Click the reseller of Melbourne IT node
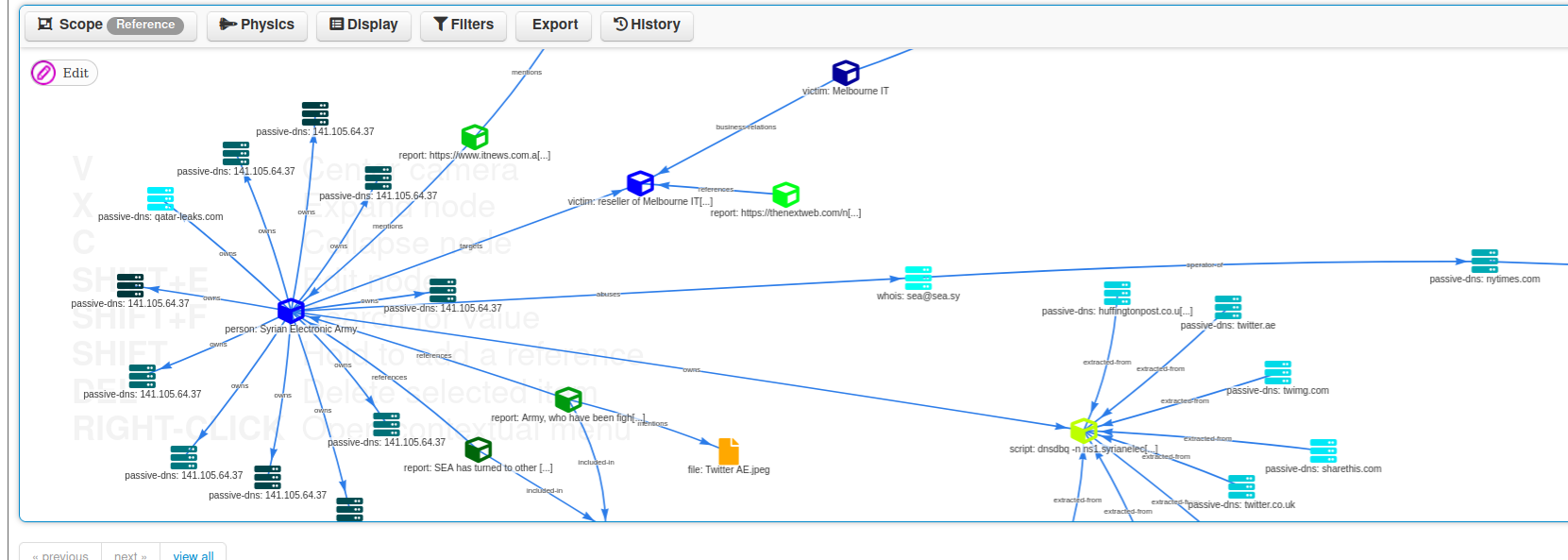1568x560 pixels. click(640, 183)
